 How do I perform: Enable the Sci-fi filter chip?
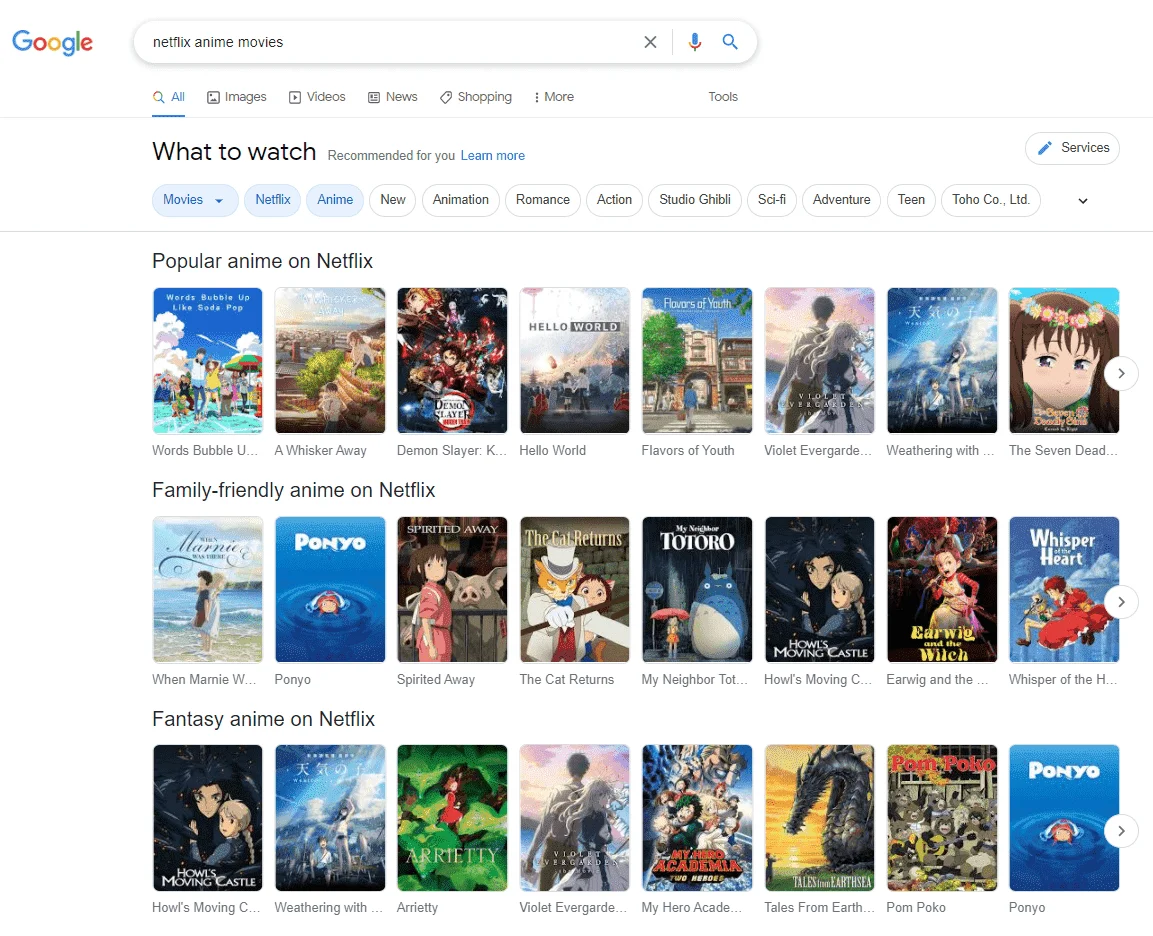click(x=772, y=200)
